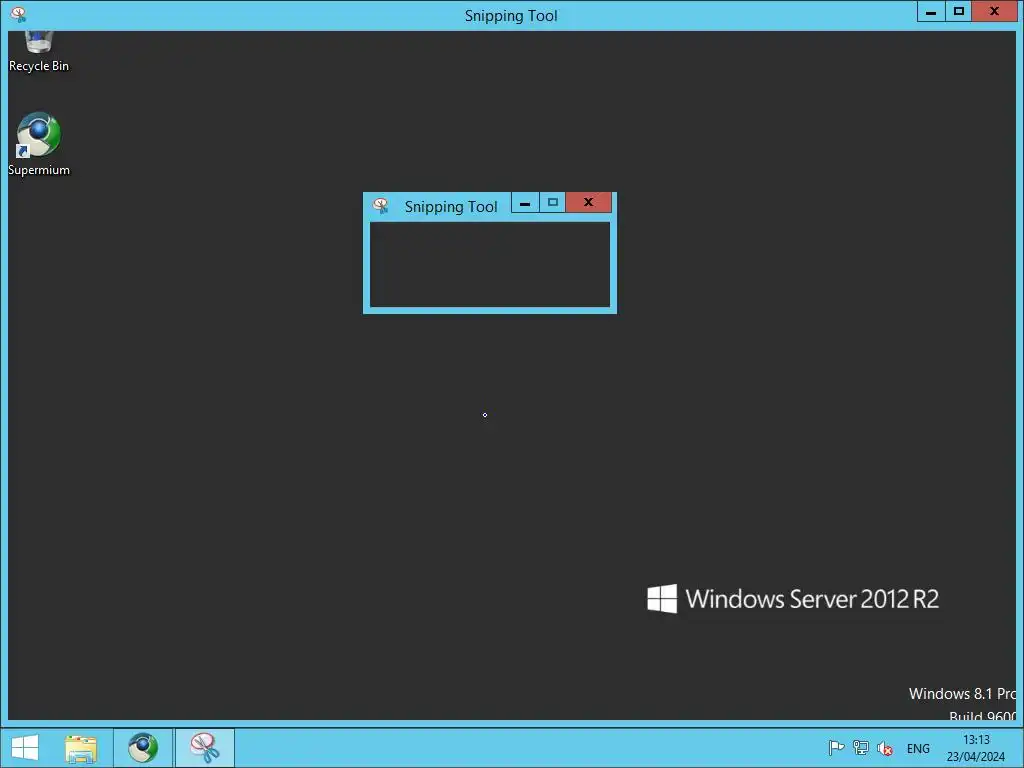Viewport: 1024px width, 768px height.
Task: Close the outer Snipping Tool window
Action: [x=995, y=12]
